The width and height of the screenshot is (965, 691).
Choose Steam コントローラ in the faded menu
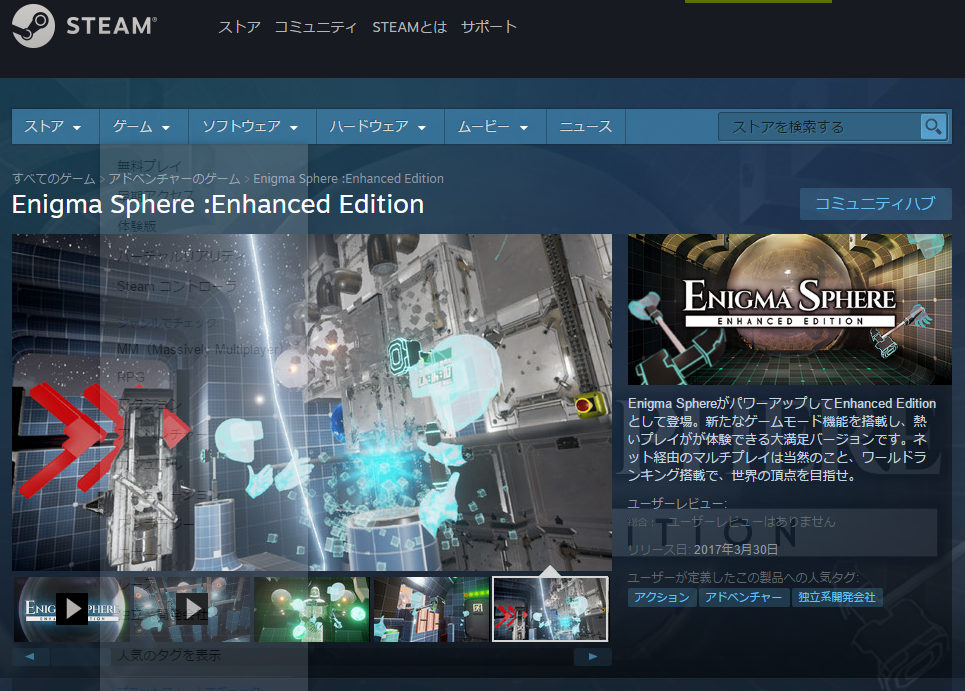coord(177,286)
